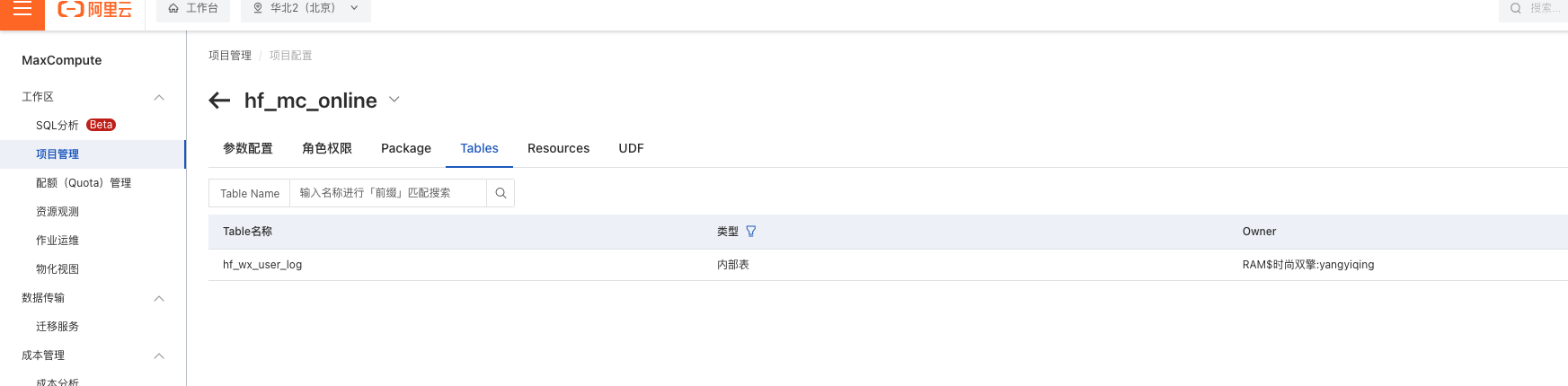The height and width of the screenshot is (386, 1568).
Task: Open the hf_wx_user_log table row
Action: click(888, 265)
